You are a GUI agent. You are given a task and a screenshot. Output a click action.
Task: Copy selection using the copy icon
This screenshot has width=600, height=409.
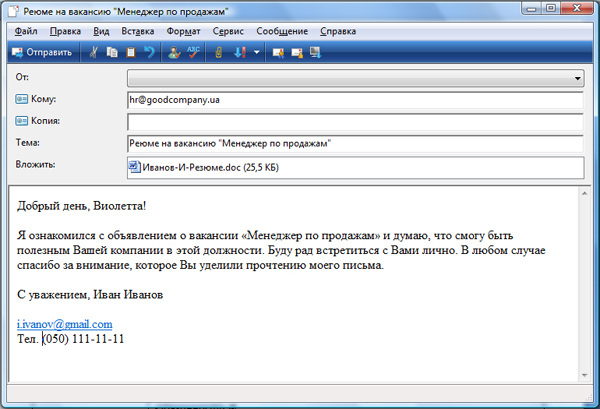[x=112, y=52]
